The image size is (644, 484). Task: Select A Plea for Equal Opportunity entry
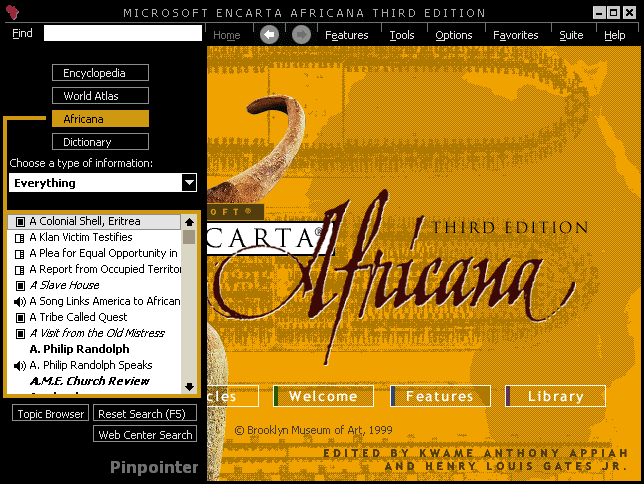coord(94,254)
